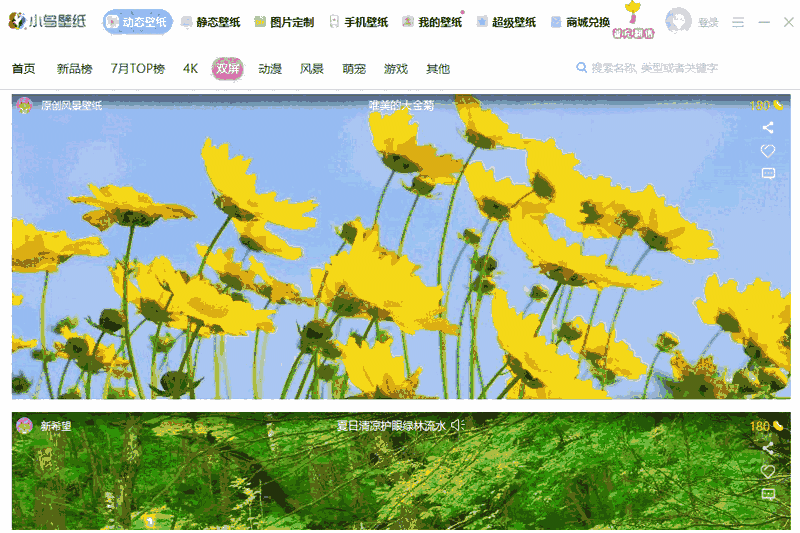The height and width of the screenshot is (533, 800).
Task: Click the 夏日清凉护眼绿林流水 title
Action: pos(391,425)
